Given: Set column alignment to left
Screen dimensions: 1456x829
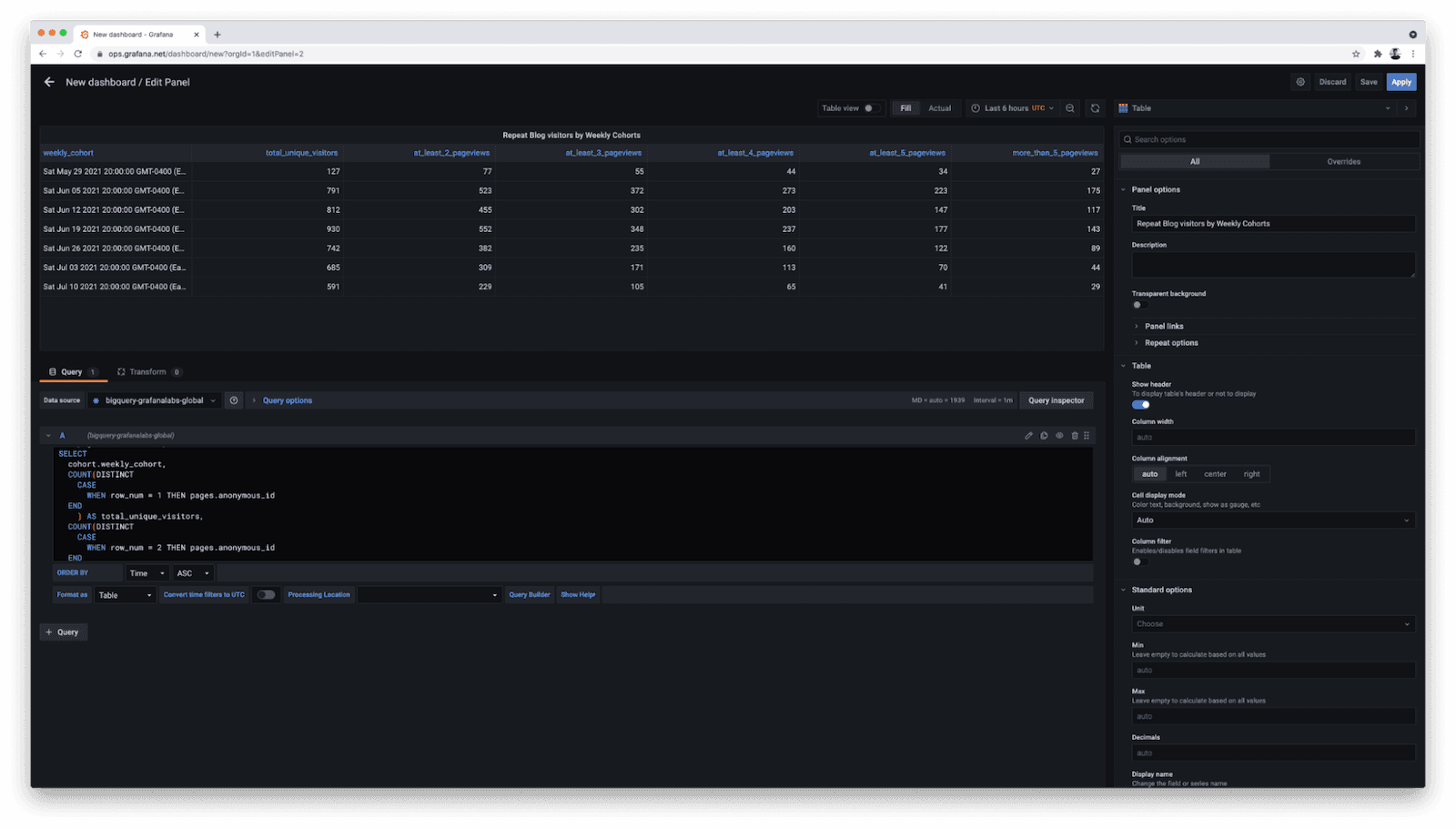Looking at the screenshot, I should 1180,474.
